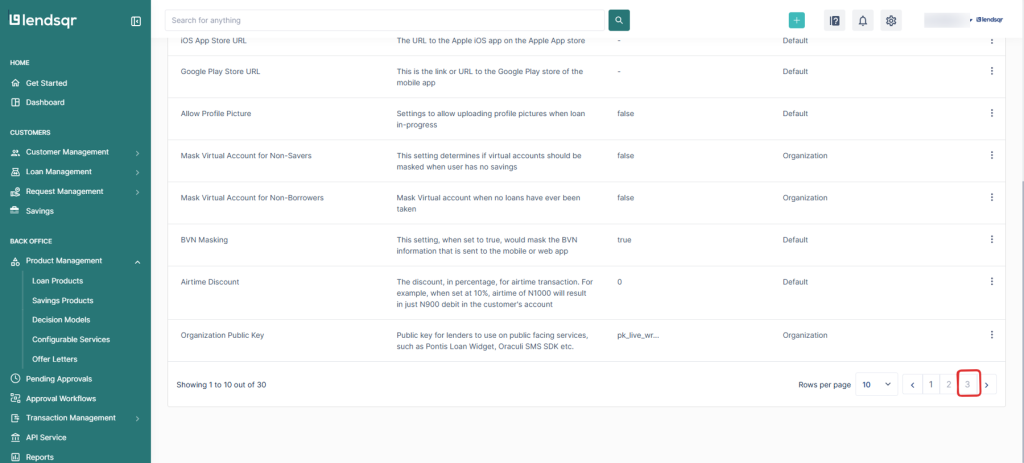Select Configurable Services in the sidebar
This screenshot has width=1024, height=463.
[x=71, y=340]
